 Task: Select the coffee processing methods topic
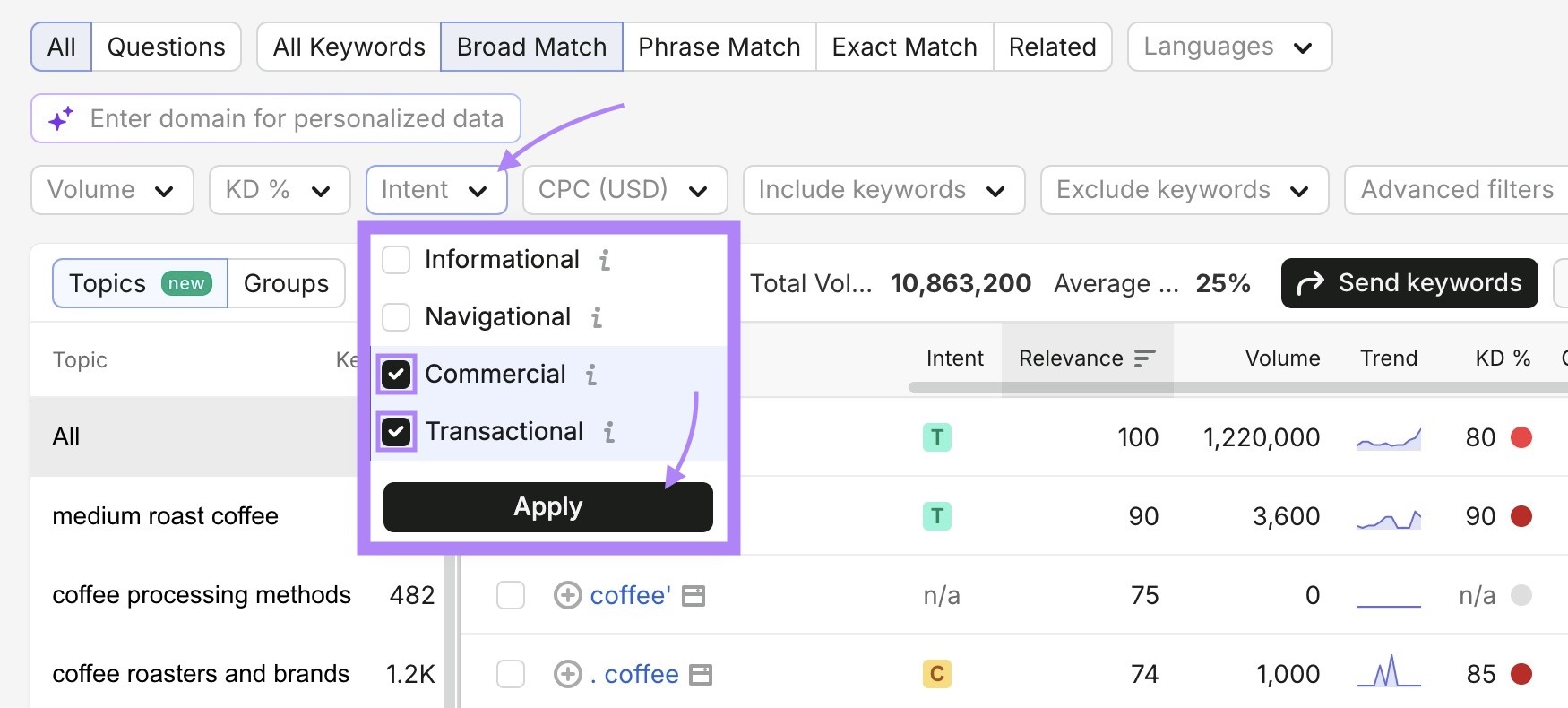(202, 595)
